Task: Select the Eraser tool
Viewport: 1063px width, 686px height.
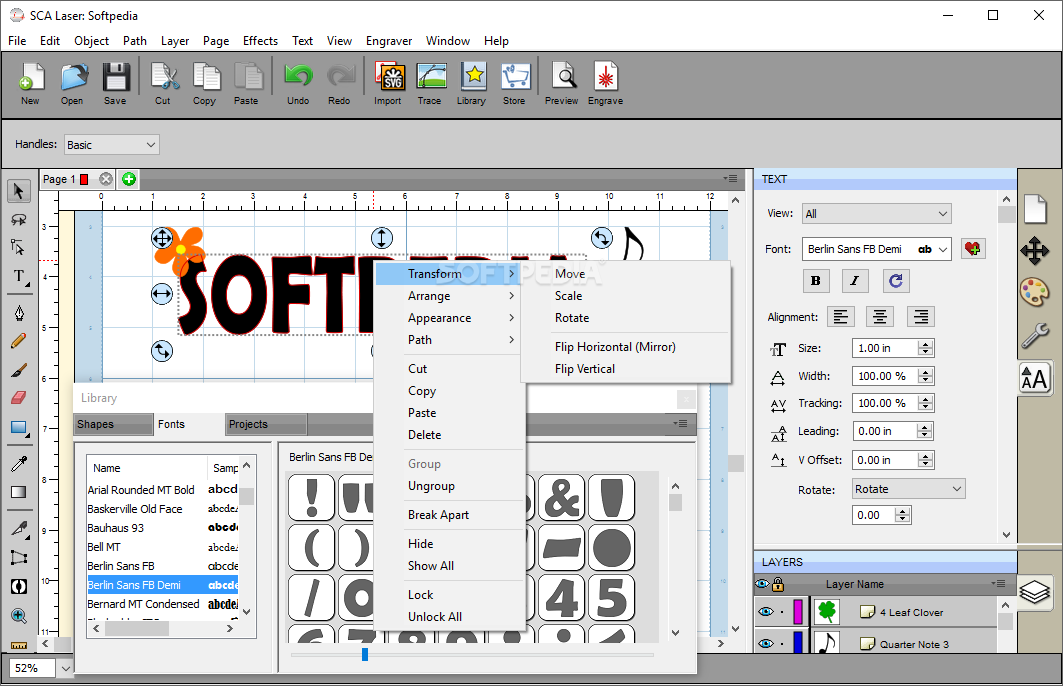Action: (x=19, y=398)
